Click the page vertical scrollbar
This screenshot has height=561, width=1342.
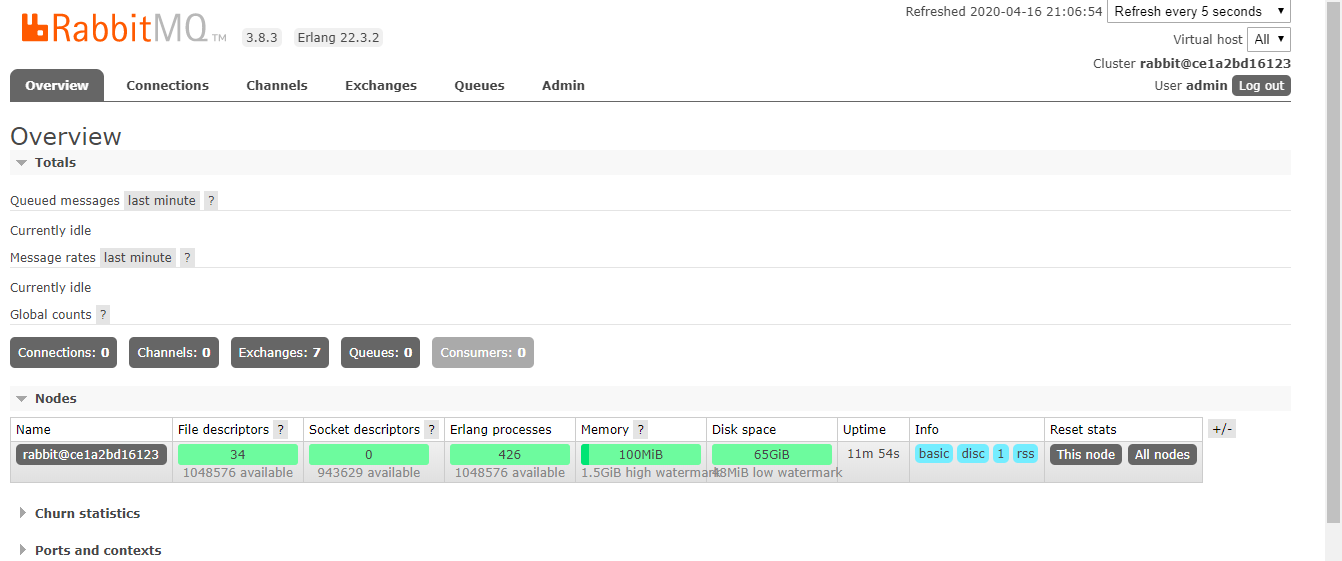coord(1333,260)
